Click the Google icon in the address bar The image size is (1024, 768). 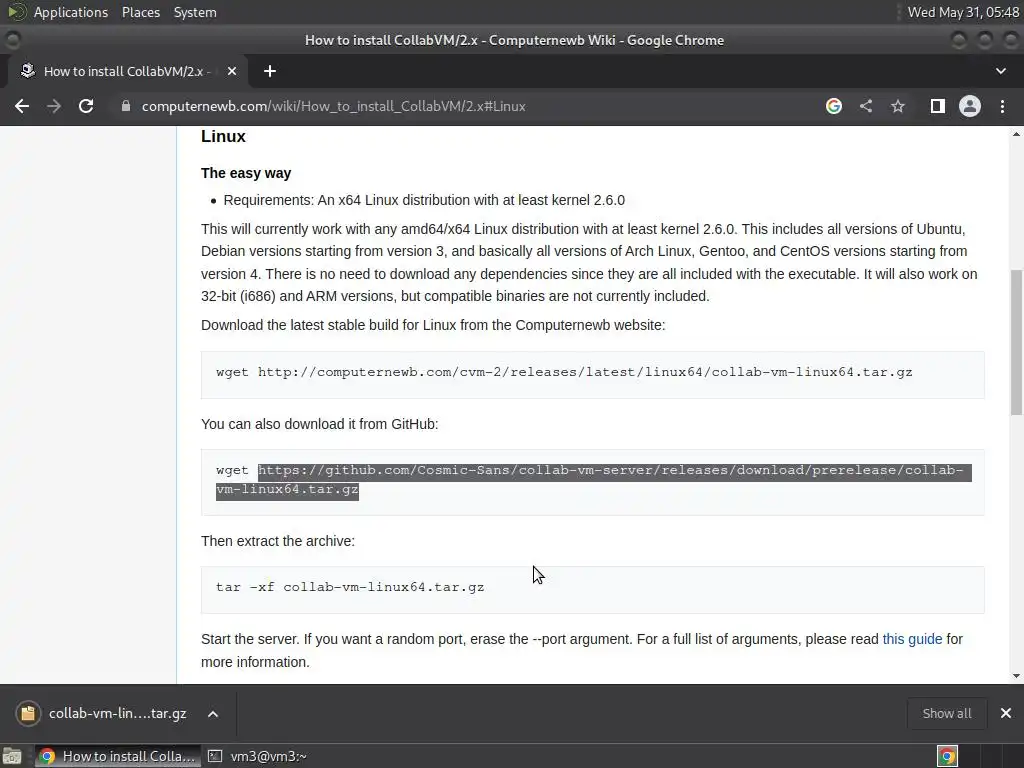(x=833, y=106)
